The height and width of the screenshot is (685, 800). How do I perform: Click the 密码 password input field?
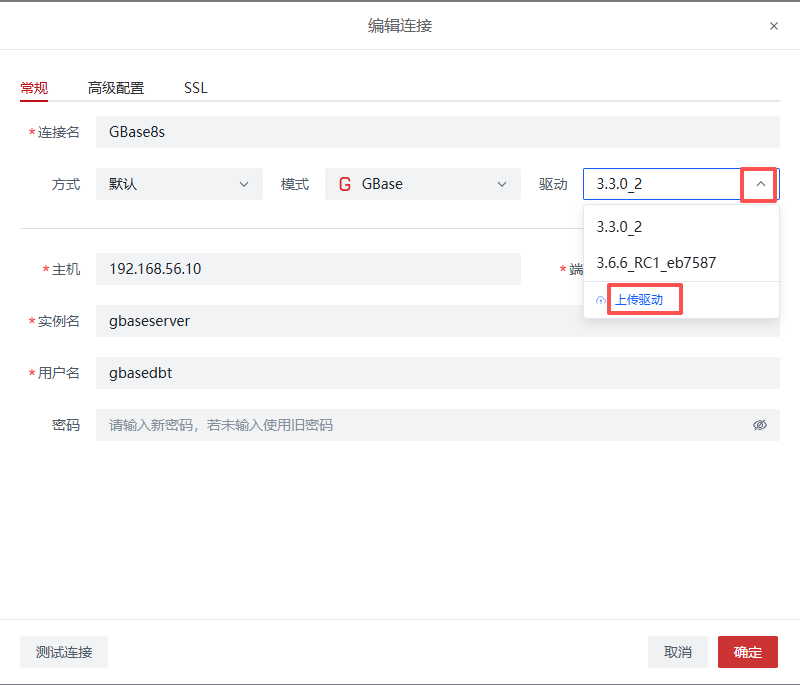click(x=438, y=425)
